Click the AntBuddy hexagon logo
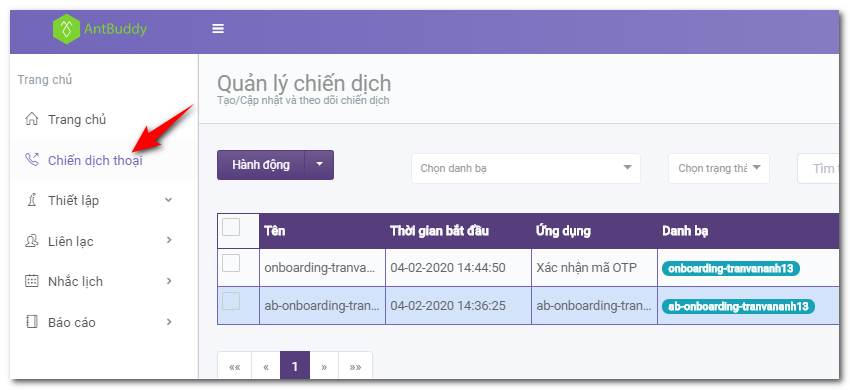850x390 pixels. click(x=67, y=29)
